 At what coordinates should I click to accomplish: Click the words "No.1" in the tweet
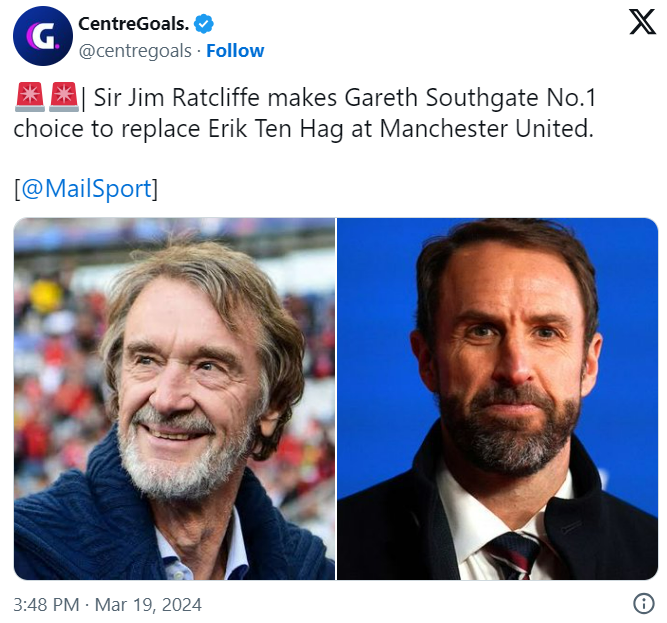tap(583, 99)
